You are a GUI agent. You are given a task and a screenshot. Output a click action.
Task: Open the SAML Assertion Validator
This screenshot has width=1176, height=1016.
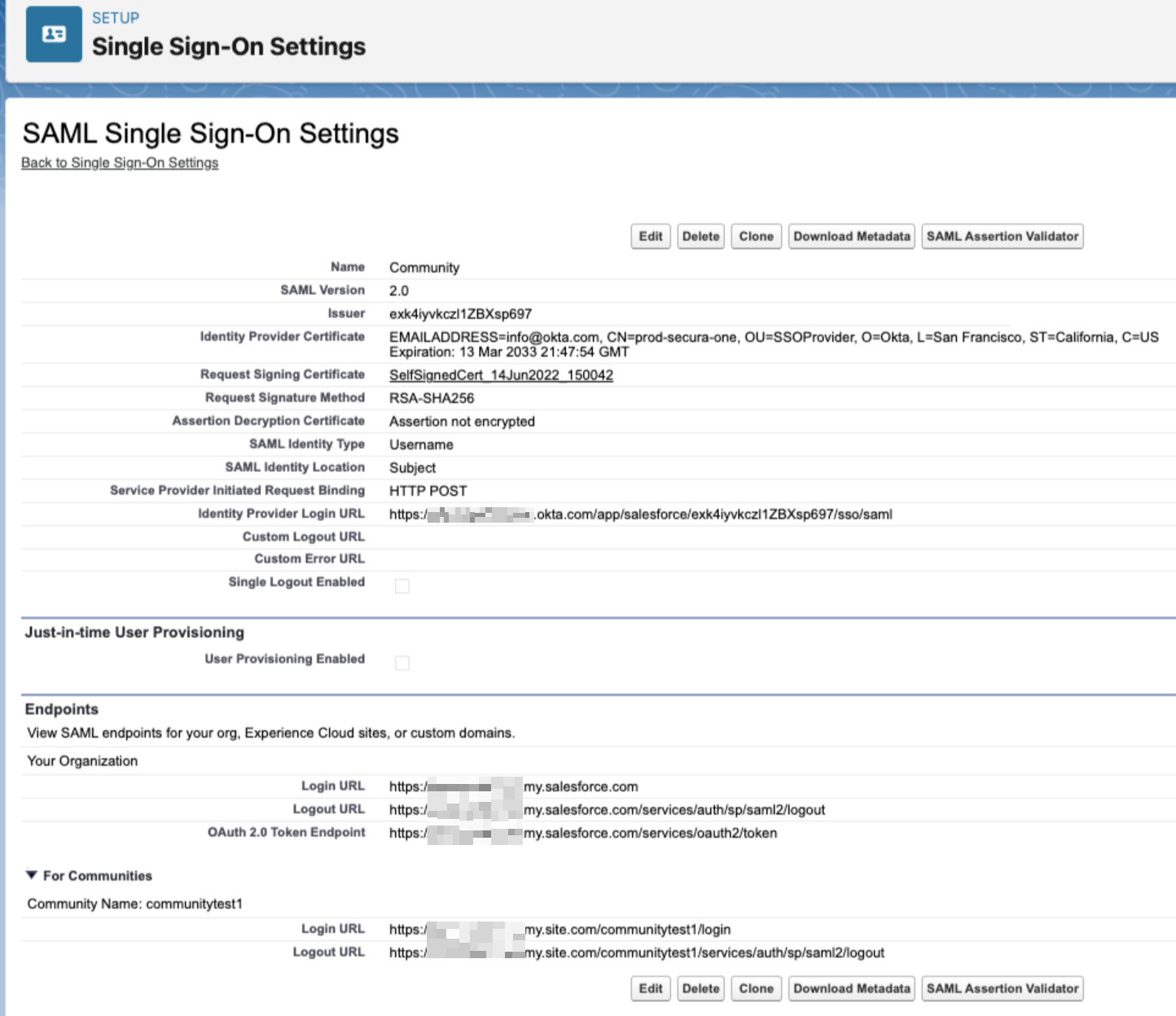(x=1002, y=236)
